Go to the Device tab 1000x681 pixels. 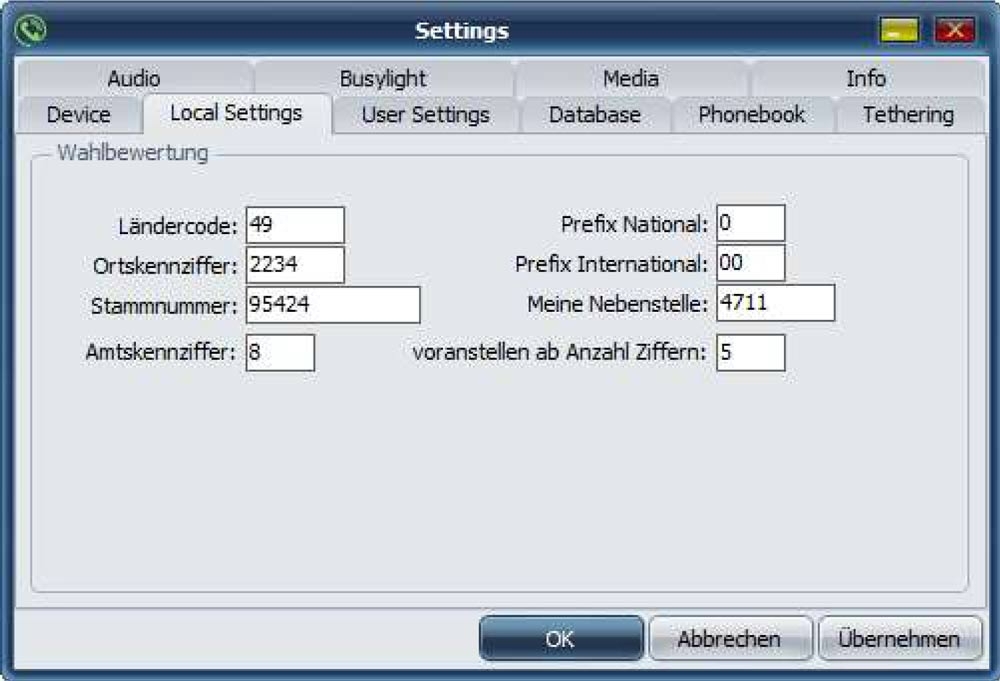pyautogui.click(x=78, y=114)
